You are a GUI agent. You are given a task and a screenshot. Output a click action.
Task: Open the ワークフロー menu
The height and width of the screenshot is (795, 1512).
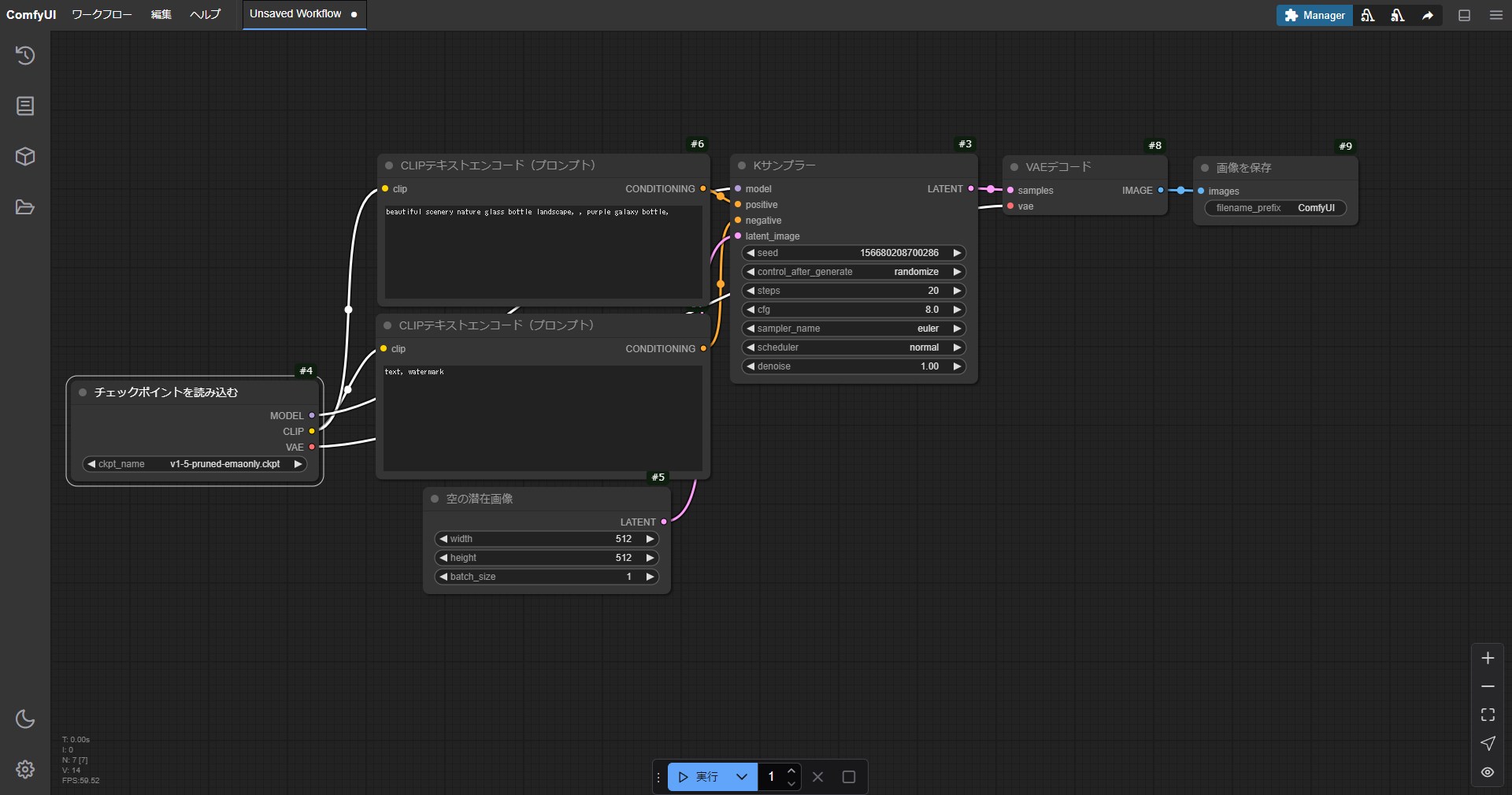tap(102, 14)
